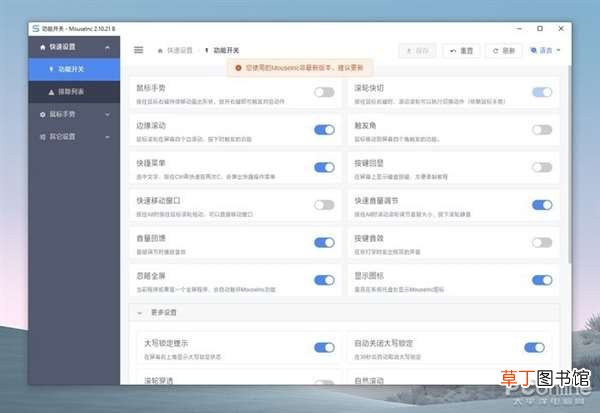Click the 按键音效 card title

tap(369, 238)
